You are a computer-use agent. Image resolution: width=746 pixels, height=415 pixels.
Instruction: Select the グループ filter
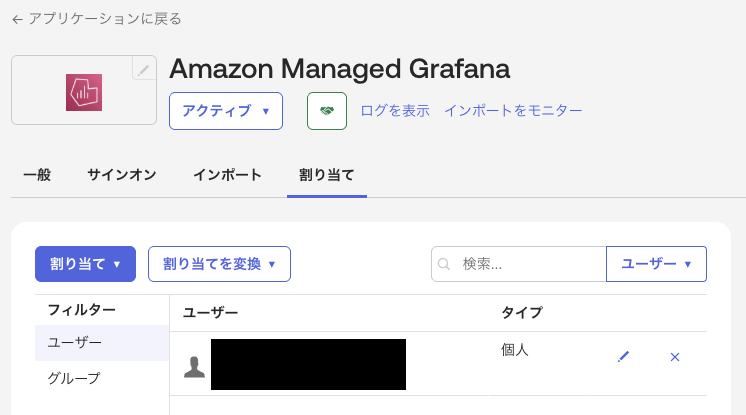click(74, 378)
